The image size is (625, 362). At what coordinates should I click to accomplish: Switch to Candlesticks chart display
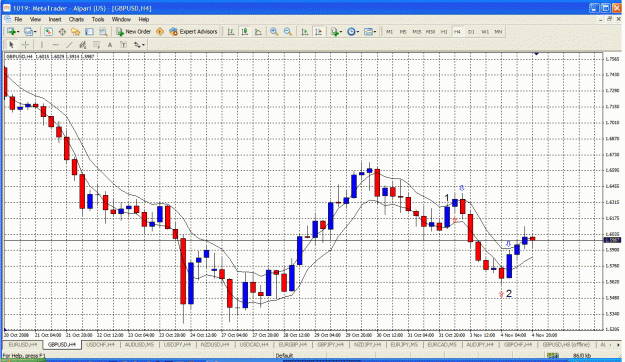244,31
